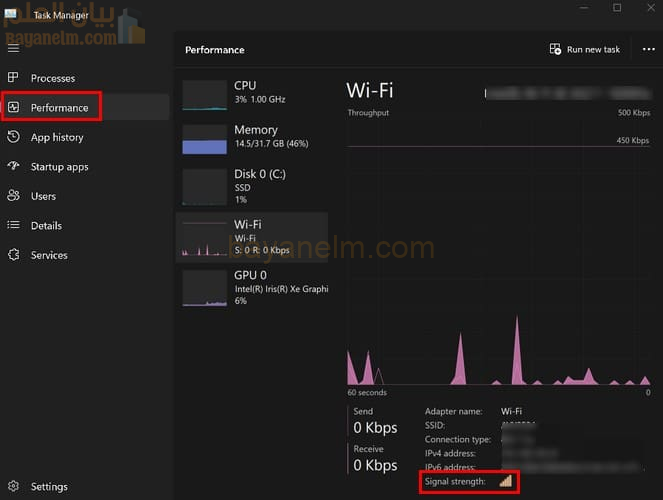Open the Processes page icon
Image resolution: width=663 pixels, height=500 pixels.
point(14,78)
